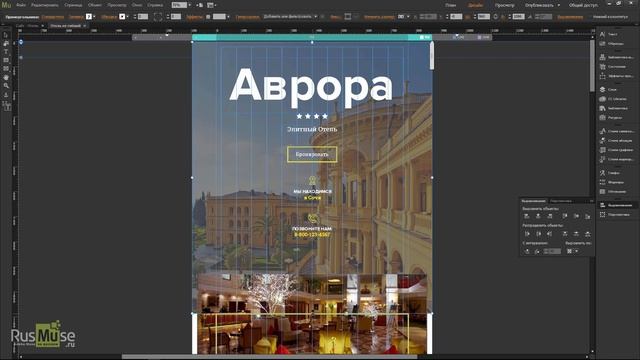Toggle the Нижний колонтитул footer checkbox
The image size is (640, 360).
pyautogui.click(x=611, y=17)
